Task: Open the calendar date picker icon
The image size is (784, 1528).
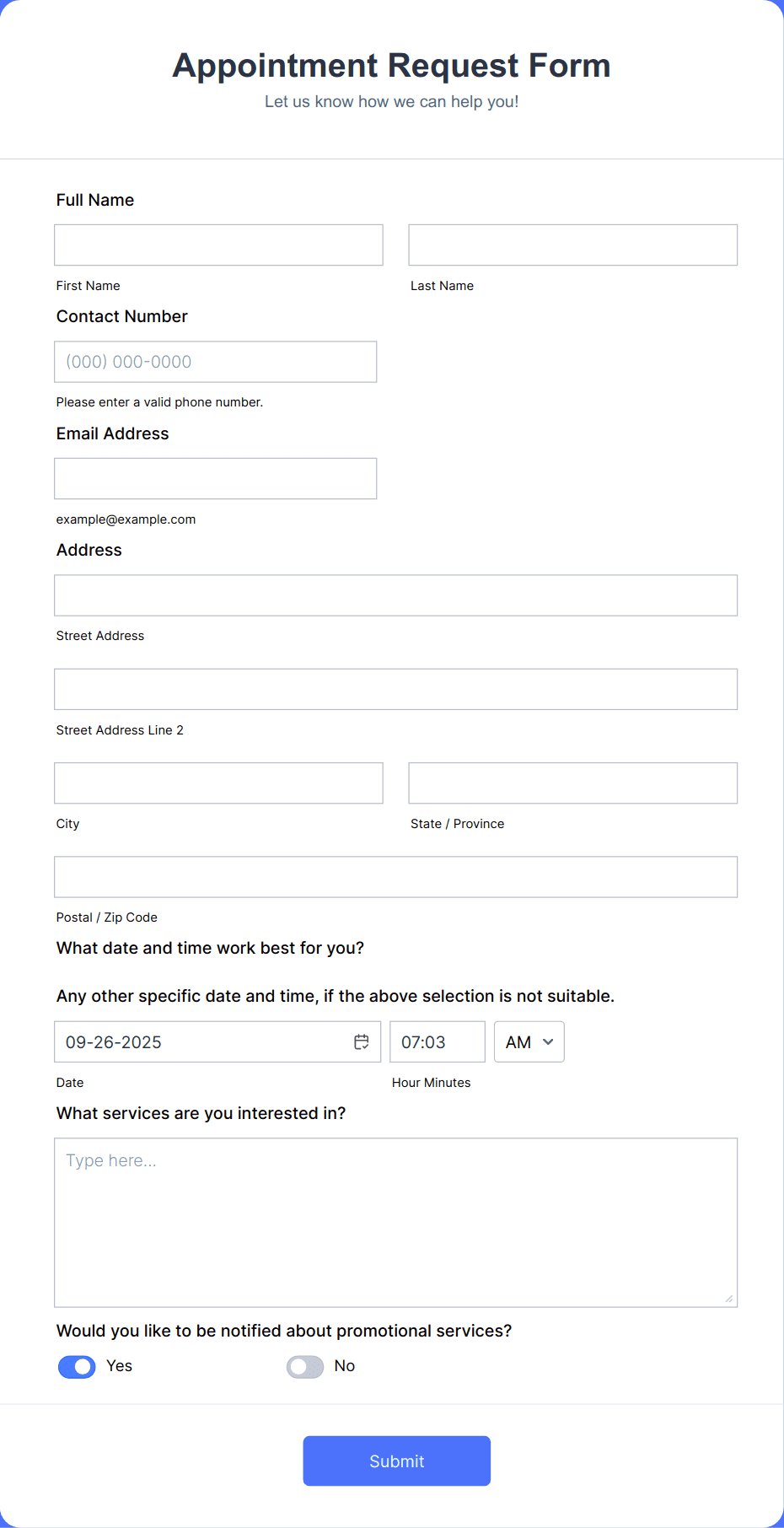Action: [x=361, y=1041]
